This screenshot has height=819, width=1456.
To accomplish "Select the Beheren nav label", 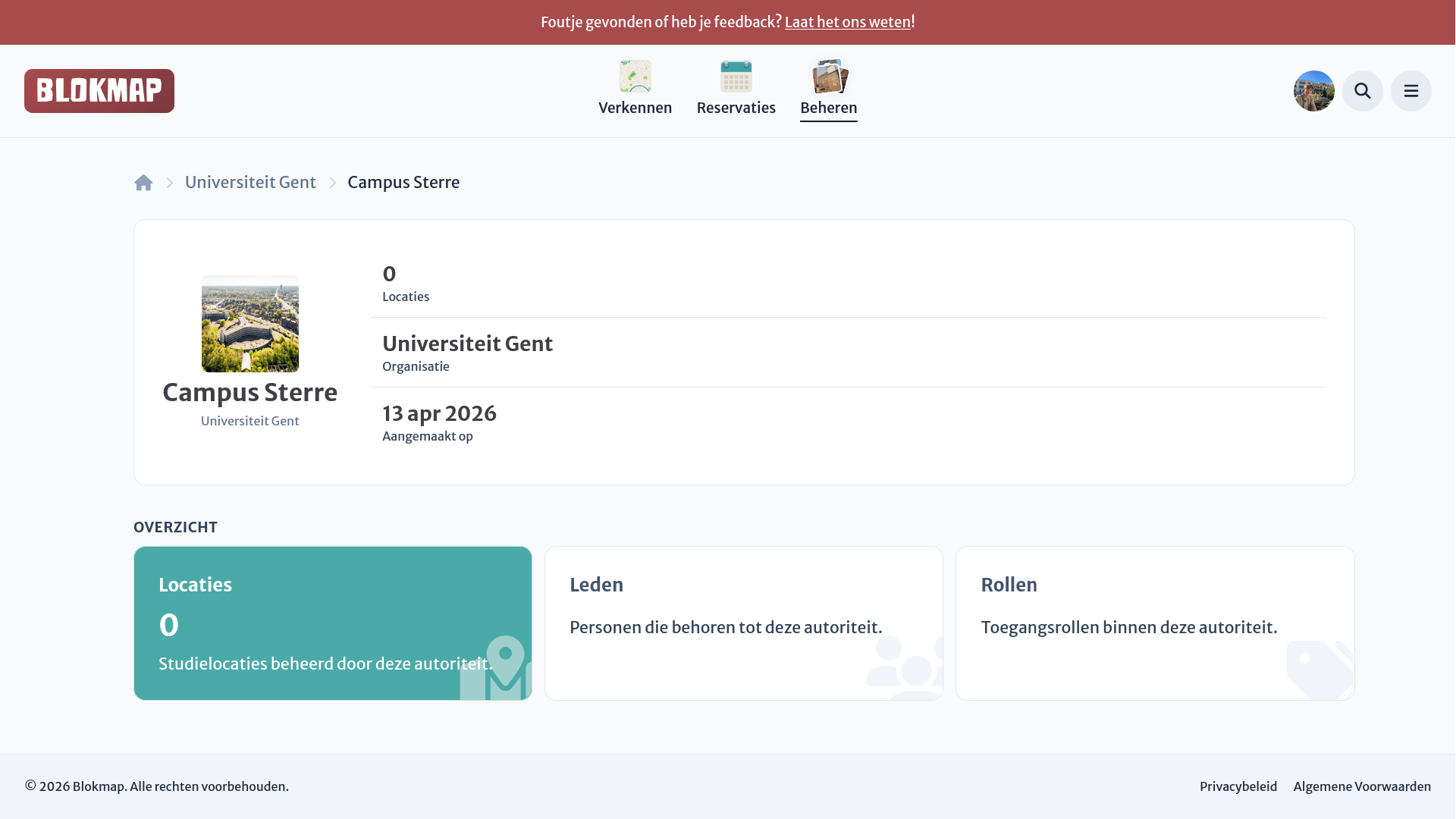I will [x=829, y=108].
